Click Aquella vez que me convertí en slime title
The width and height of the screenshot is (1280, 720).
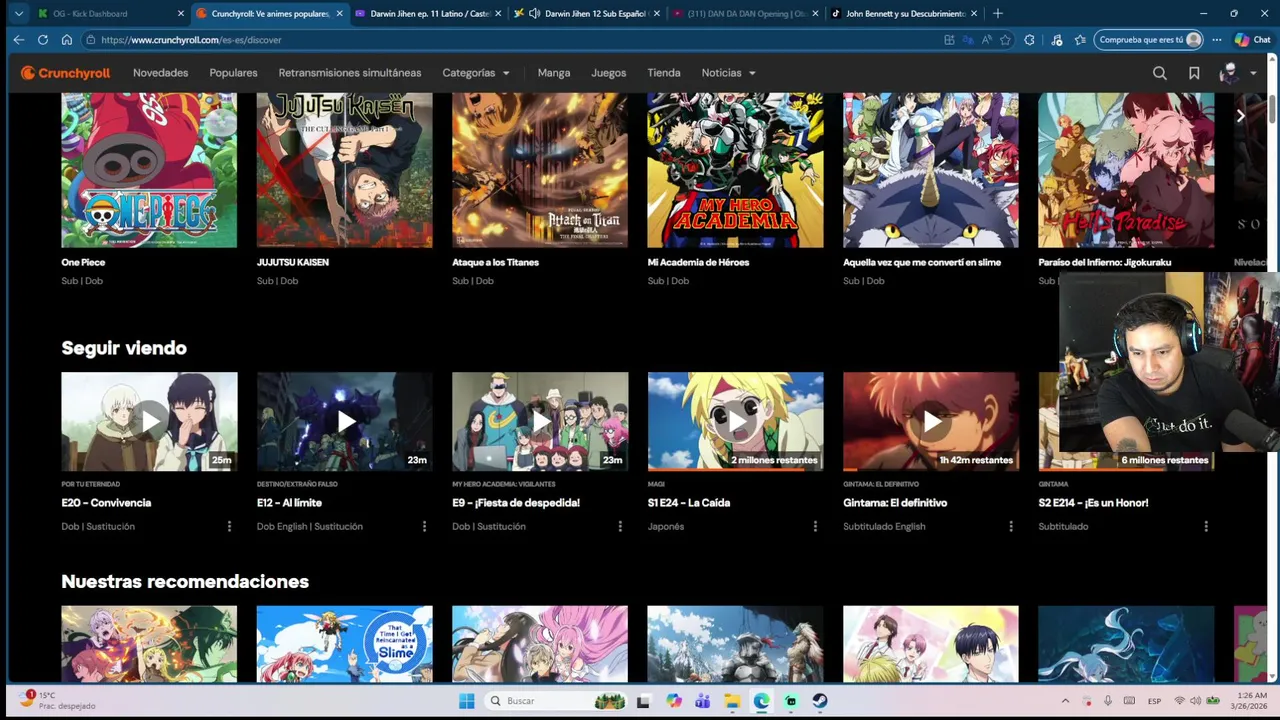point(922,262)
